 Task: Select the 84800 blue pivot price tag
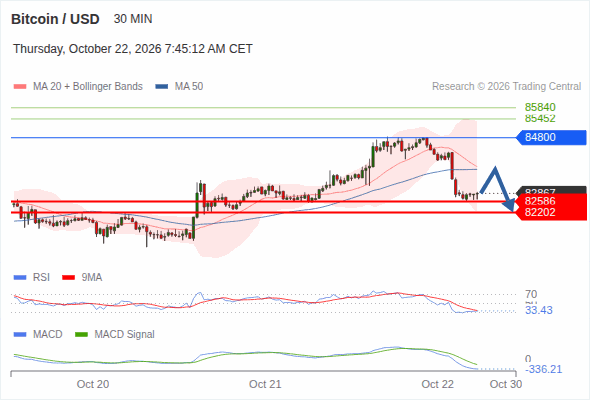click(x=551, y=137)
